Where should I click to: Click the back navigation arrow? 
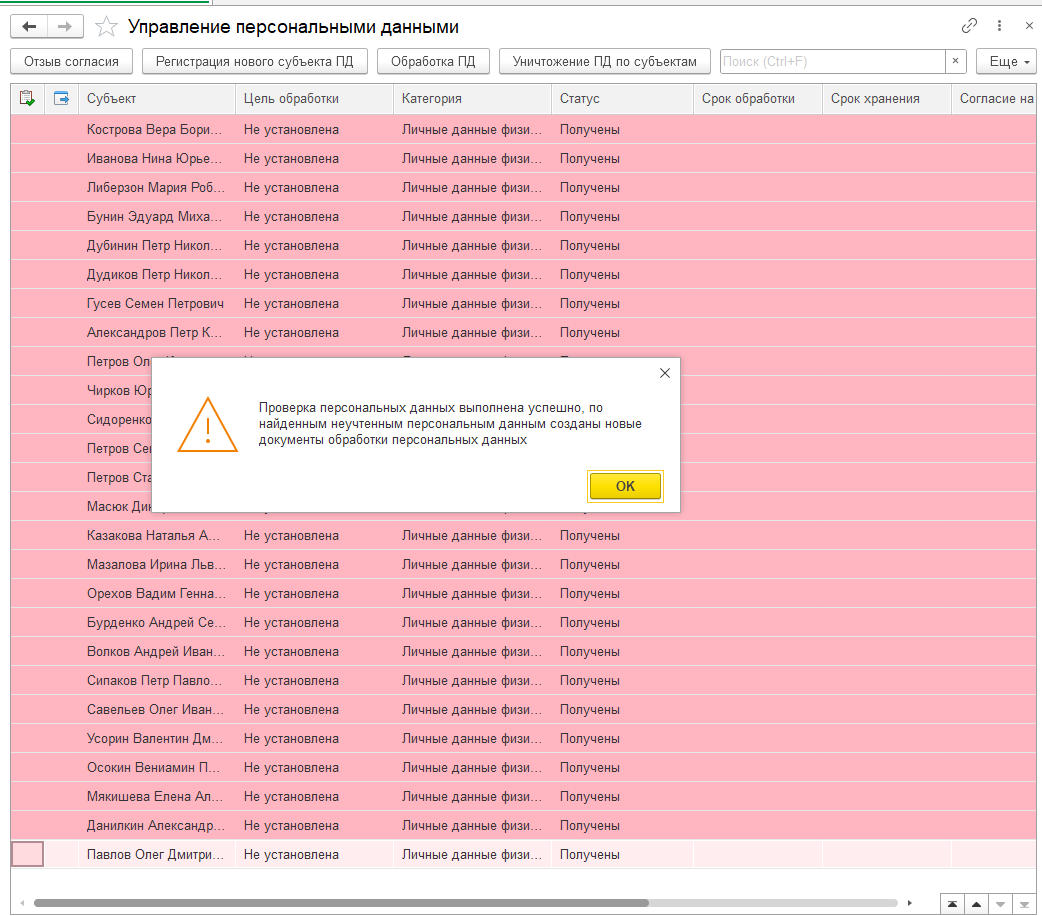coord(29,27)
